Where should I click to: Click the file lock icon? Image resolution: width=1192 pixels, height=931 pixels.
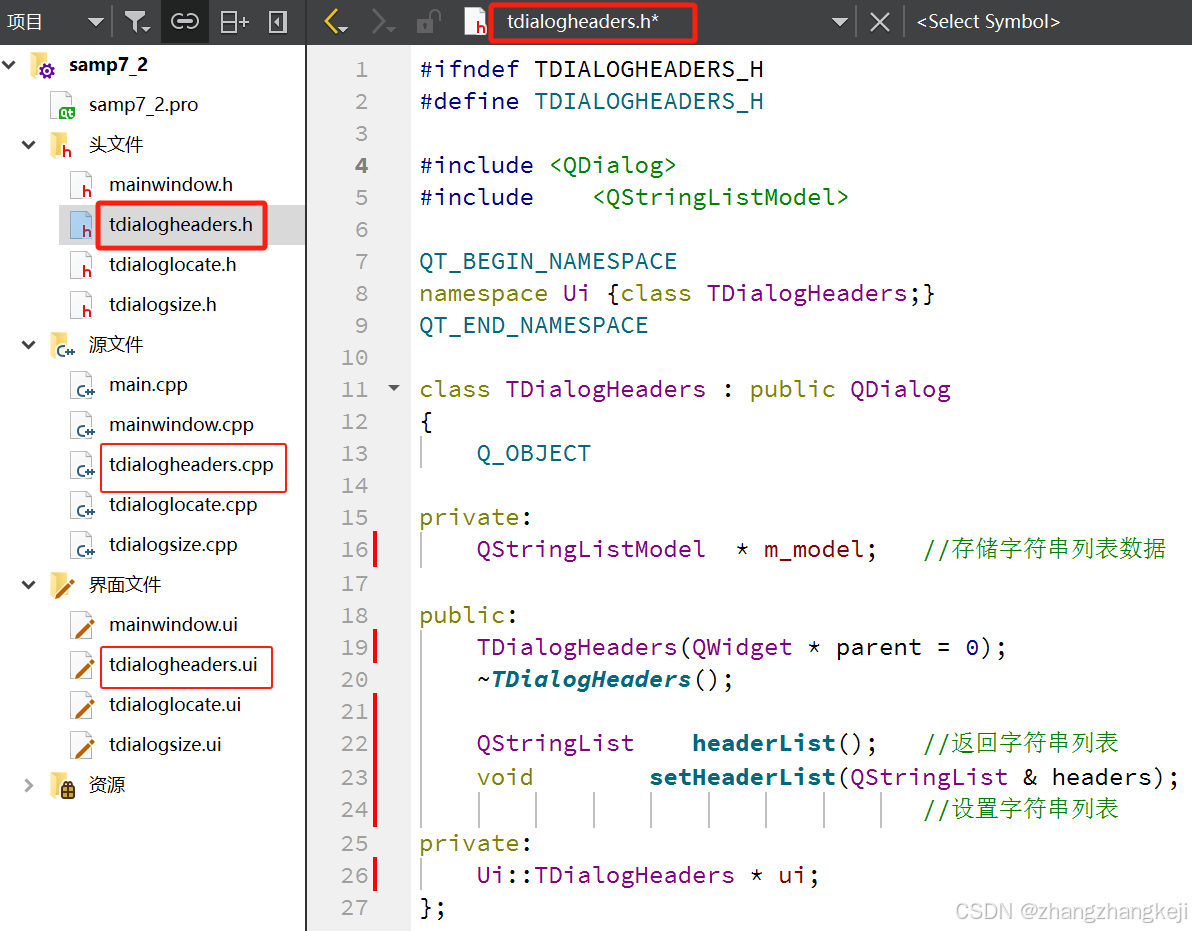[429, 21]
